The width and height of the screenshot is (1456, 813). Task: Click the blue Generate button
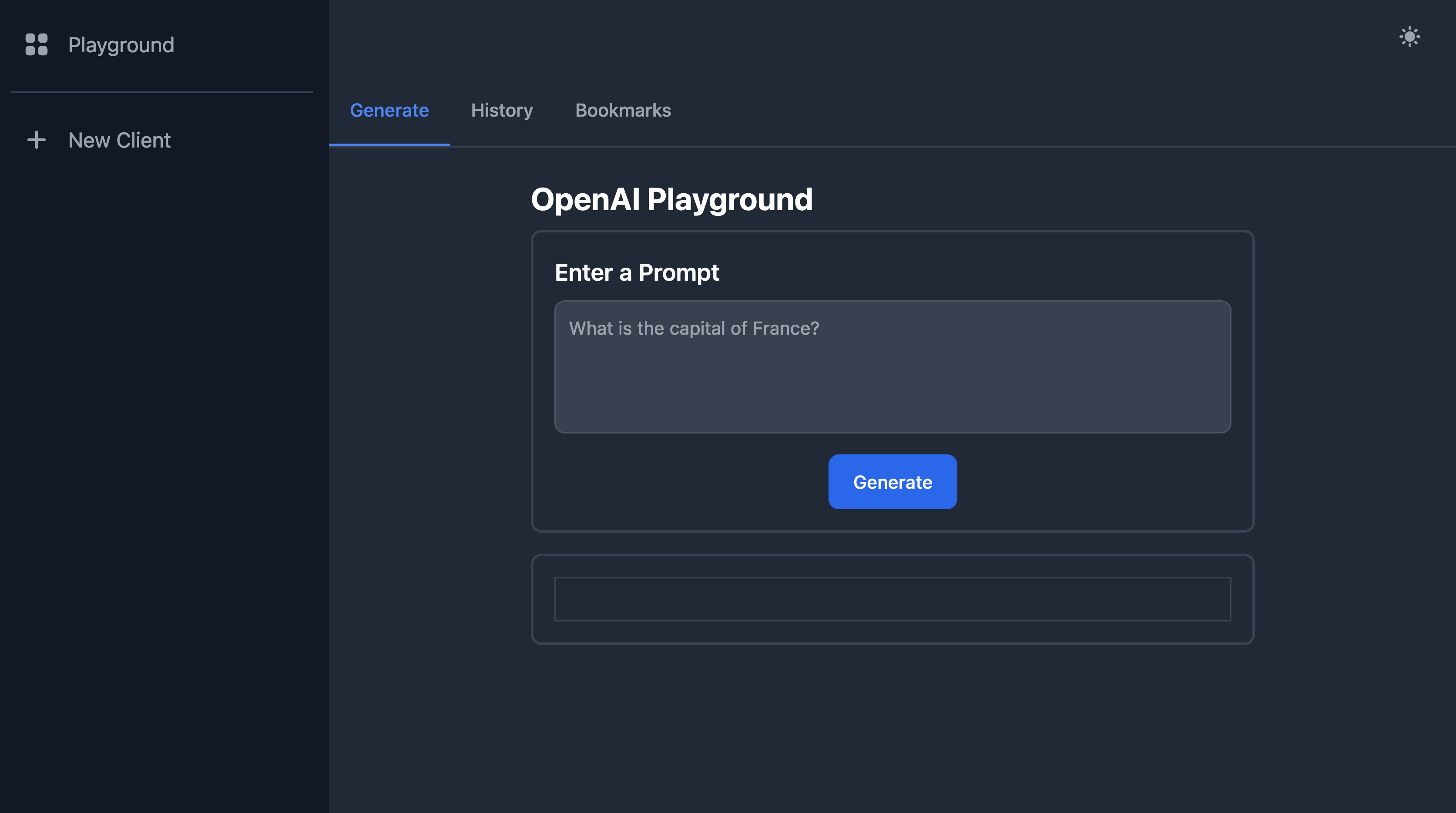coord(892,482)
